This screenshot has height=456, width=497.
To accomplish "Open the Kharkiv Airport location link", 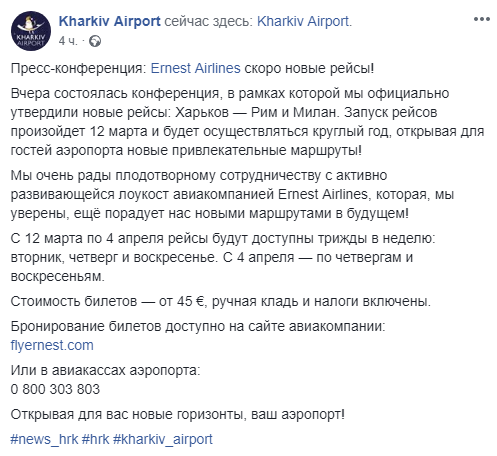I will (x=303, y=21).
